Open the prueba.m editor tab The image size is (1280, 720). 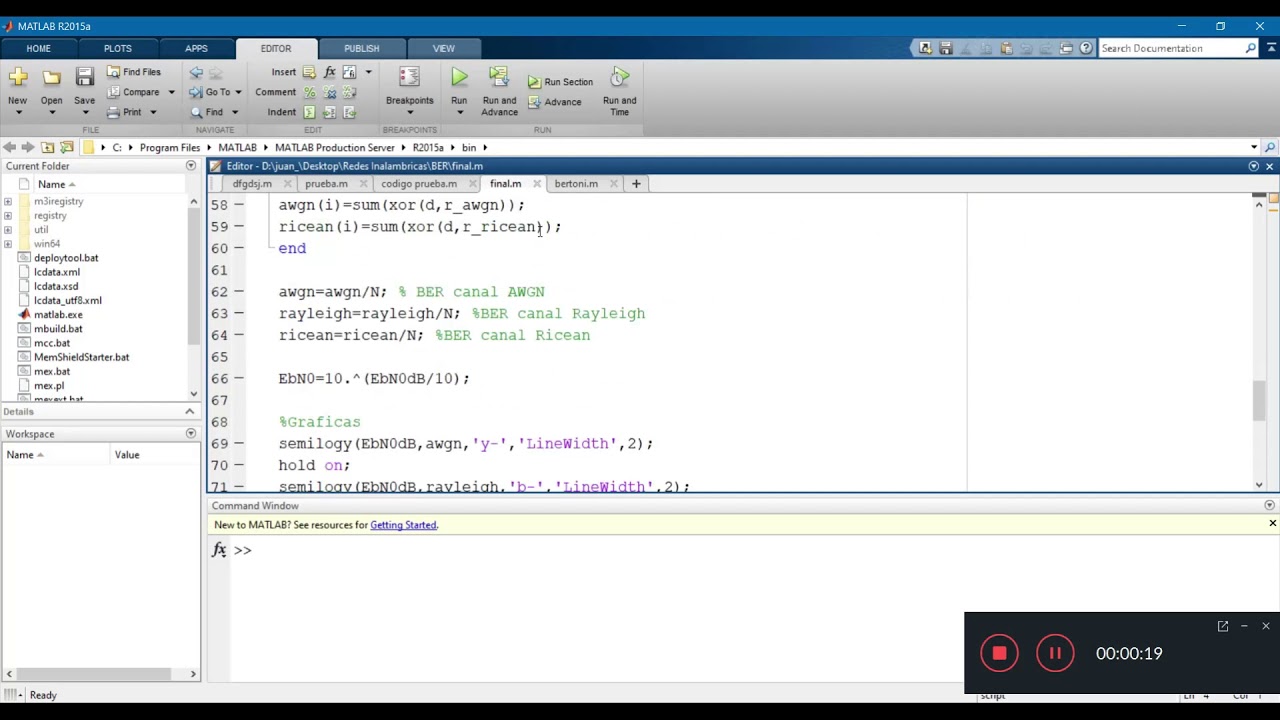[x=326, y=184]
